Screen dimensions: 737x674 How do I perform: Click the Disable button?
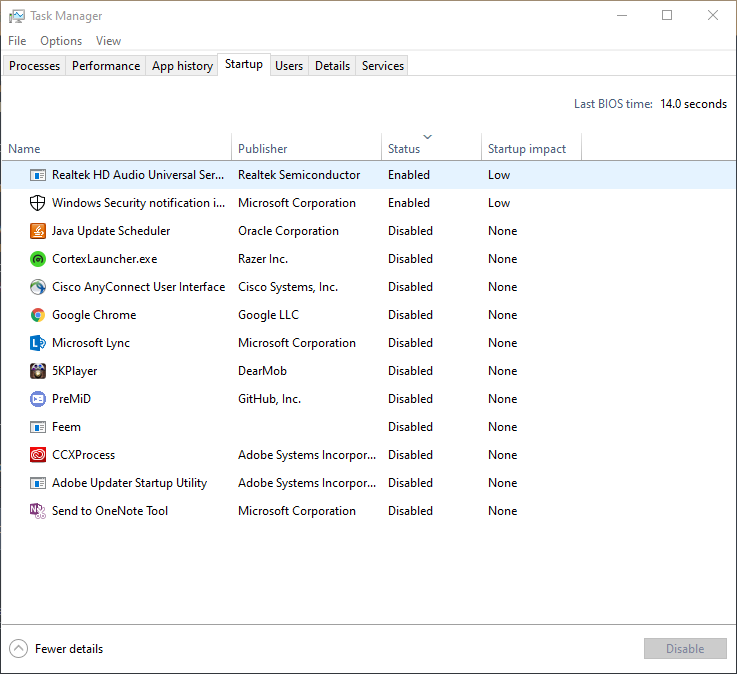[685, 649]
